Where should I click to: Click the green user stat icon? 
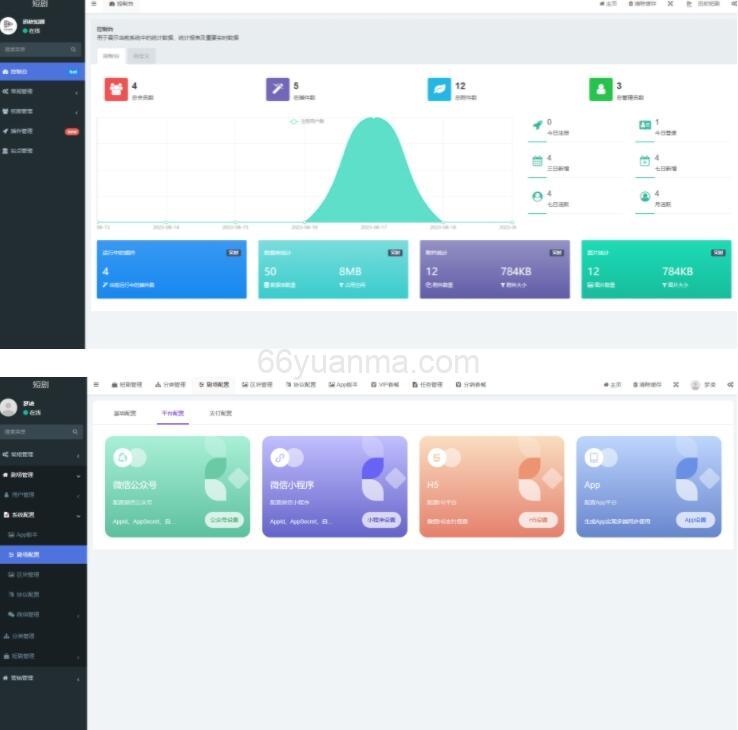[600, 90]
